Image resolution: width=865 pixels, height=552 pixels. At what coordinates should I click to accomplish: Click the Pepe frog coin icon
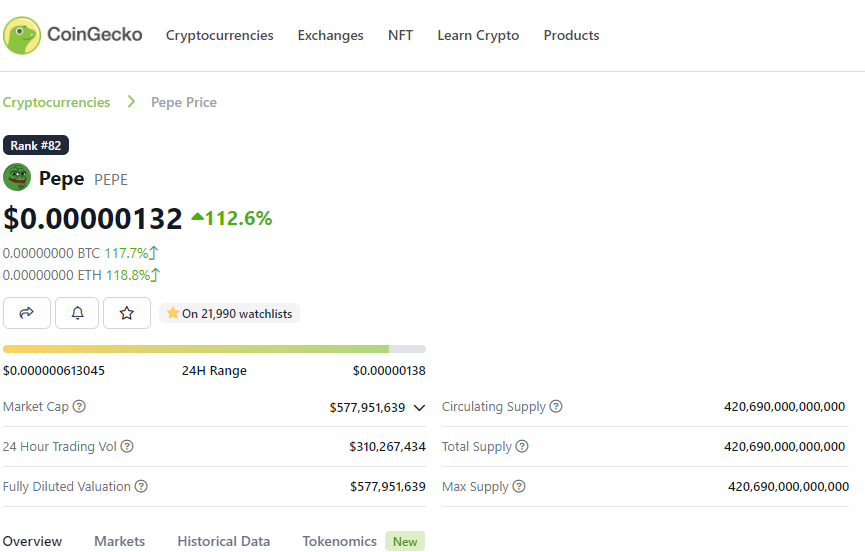[x=17, y=178]
